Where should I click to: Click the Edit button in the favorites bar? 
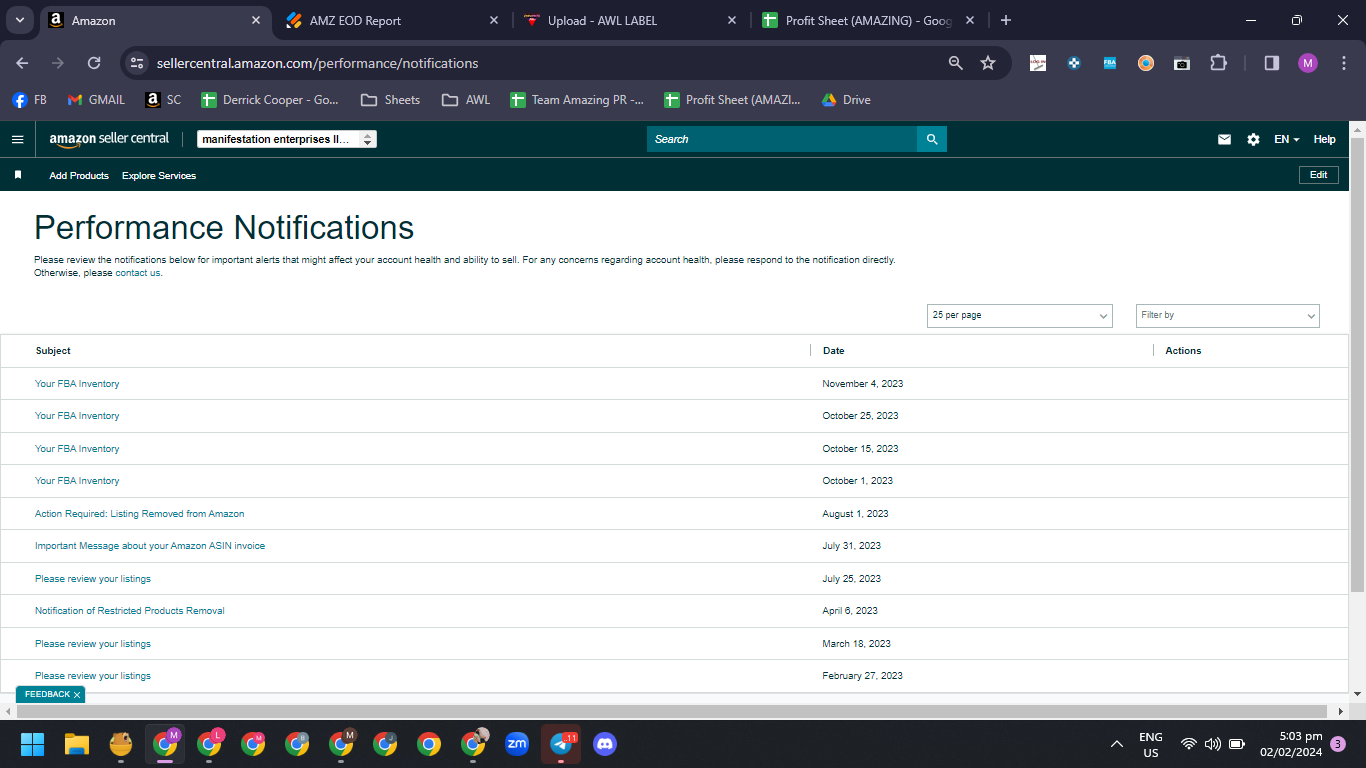1319,175
